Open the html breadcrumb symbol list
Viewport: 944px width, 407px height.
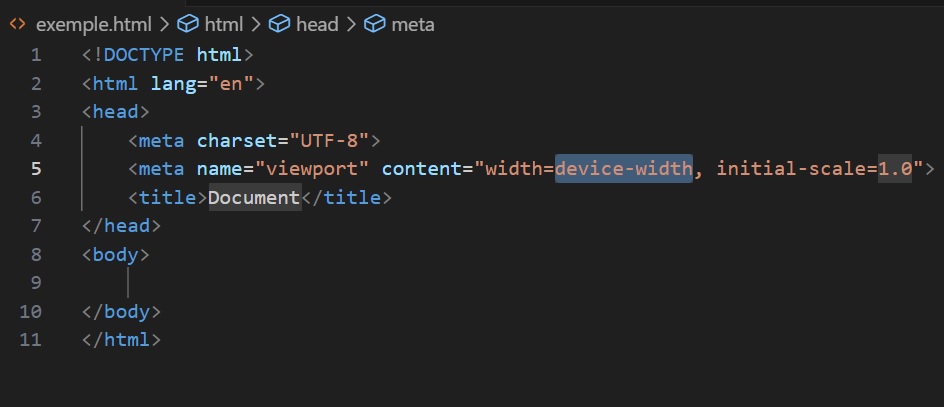(223, 24)
